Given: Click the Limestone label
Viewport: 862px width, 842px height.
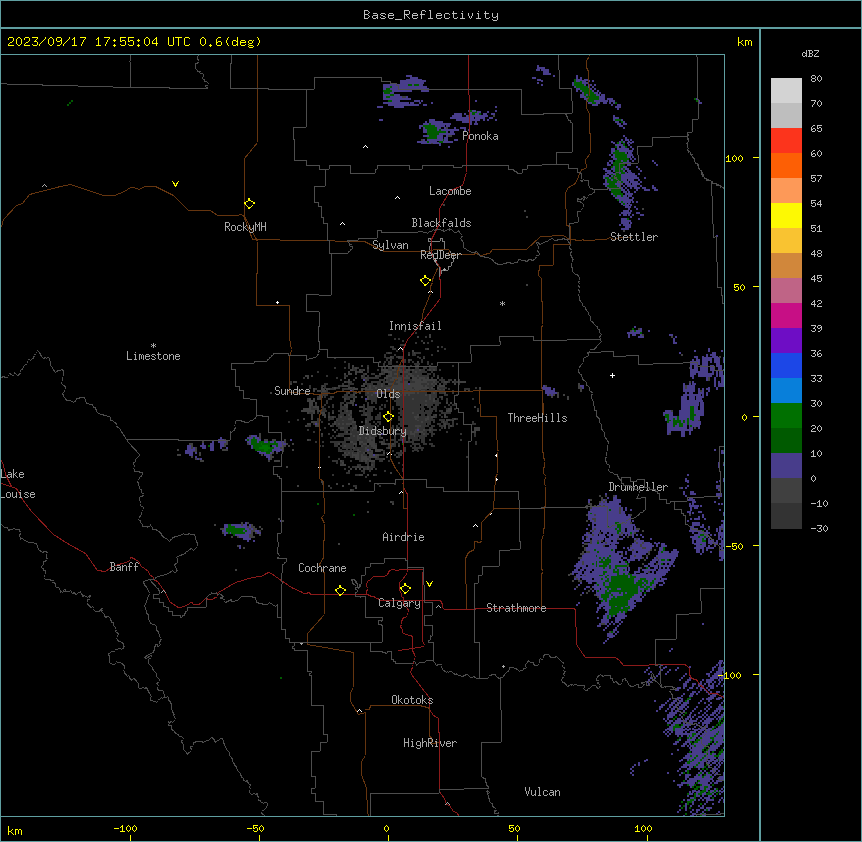Looking at the screenshot, I should click(153, 356).
